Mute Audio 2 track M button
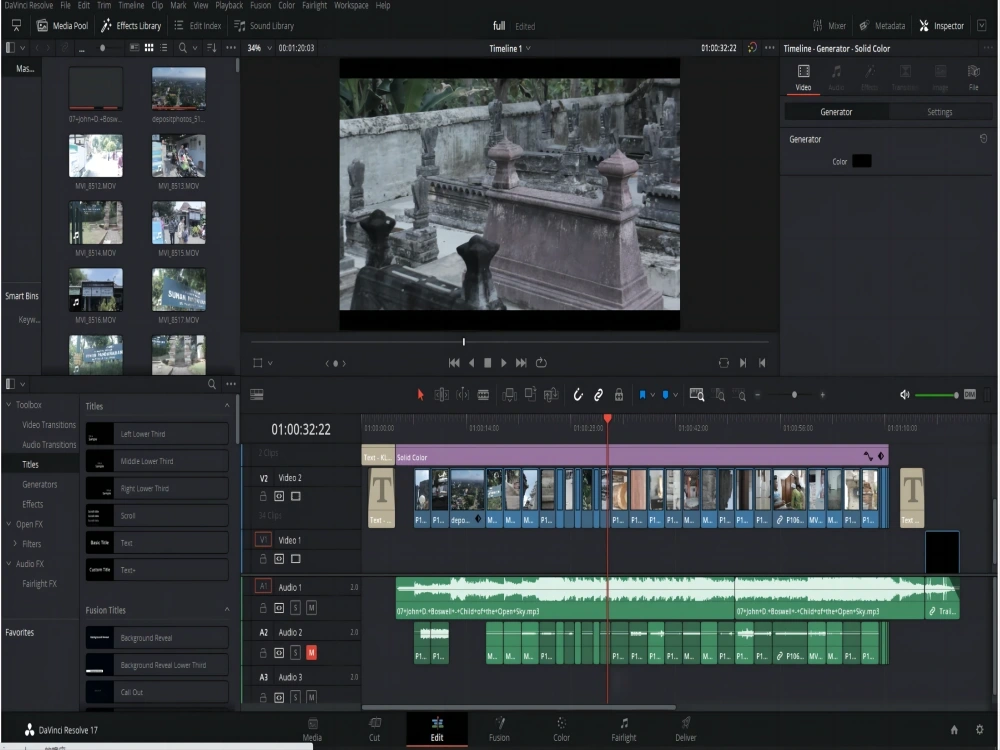The height and width of the screenshot is (750, 1000). click(311, 652)
